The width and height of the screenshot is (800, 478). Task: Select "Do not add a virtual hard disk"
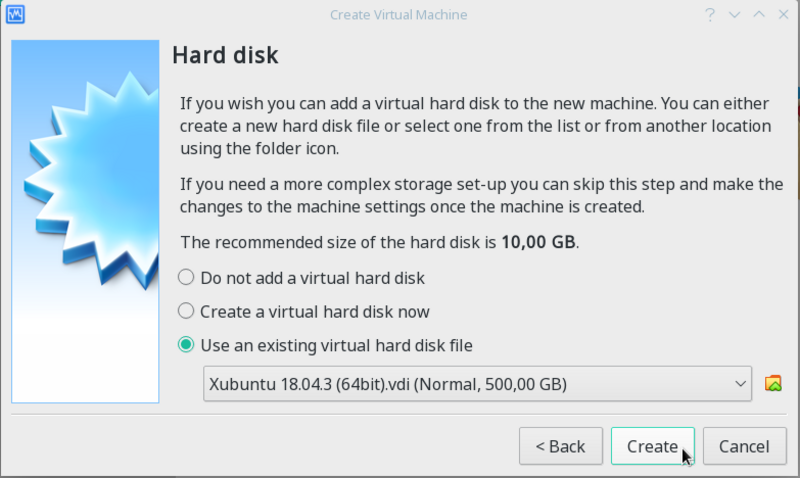coord(186,277)
